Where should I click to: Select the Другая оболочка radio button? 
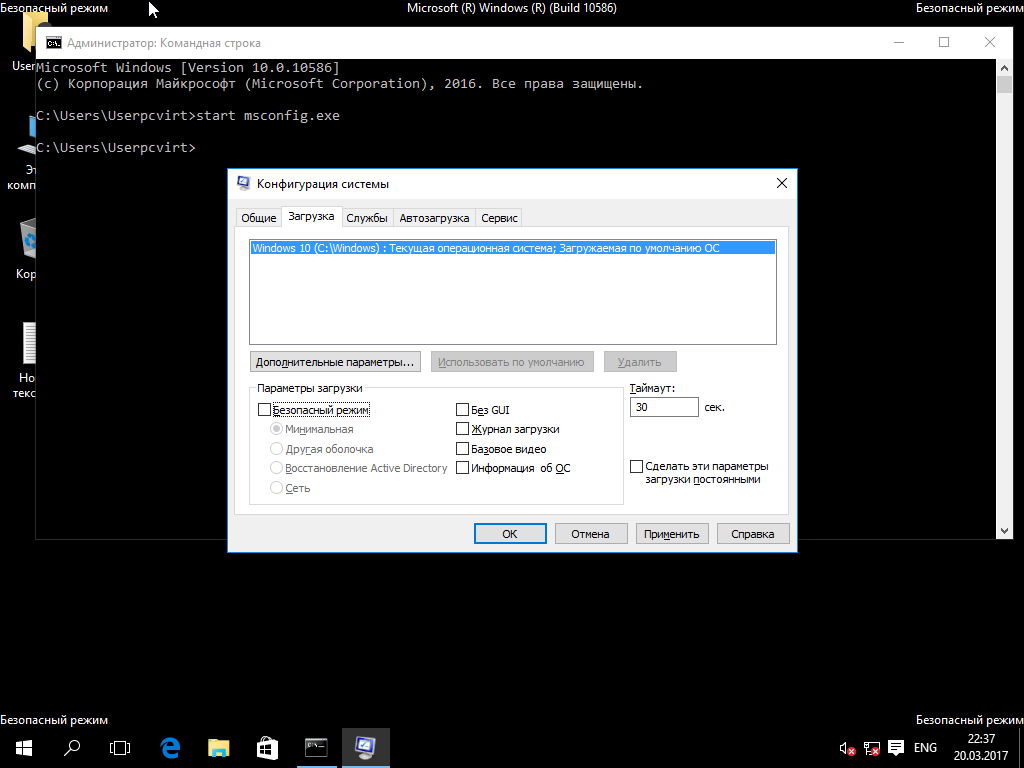[276, 449]
